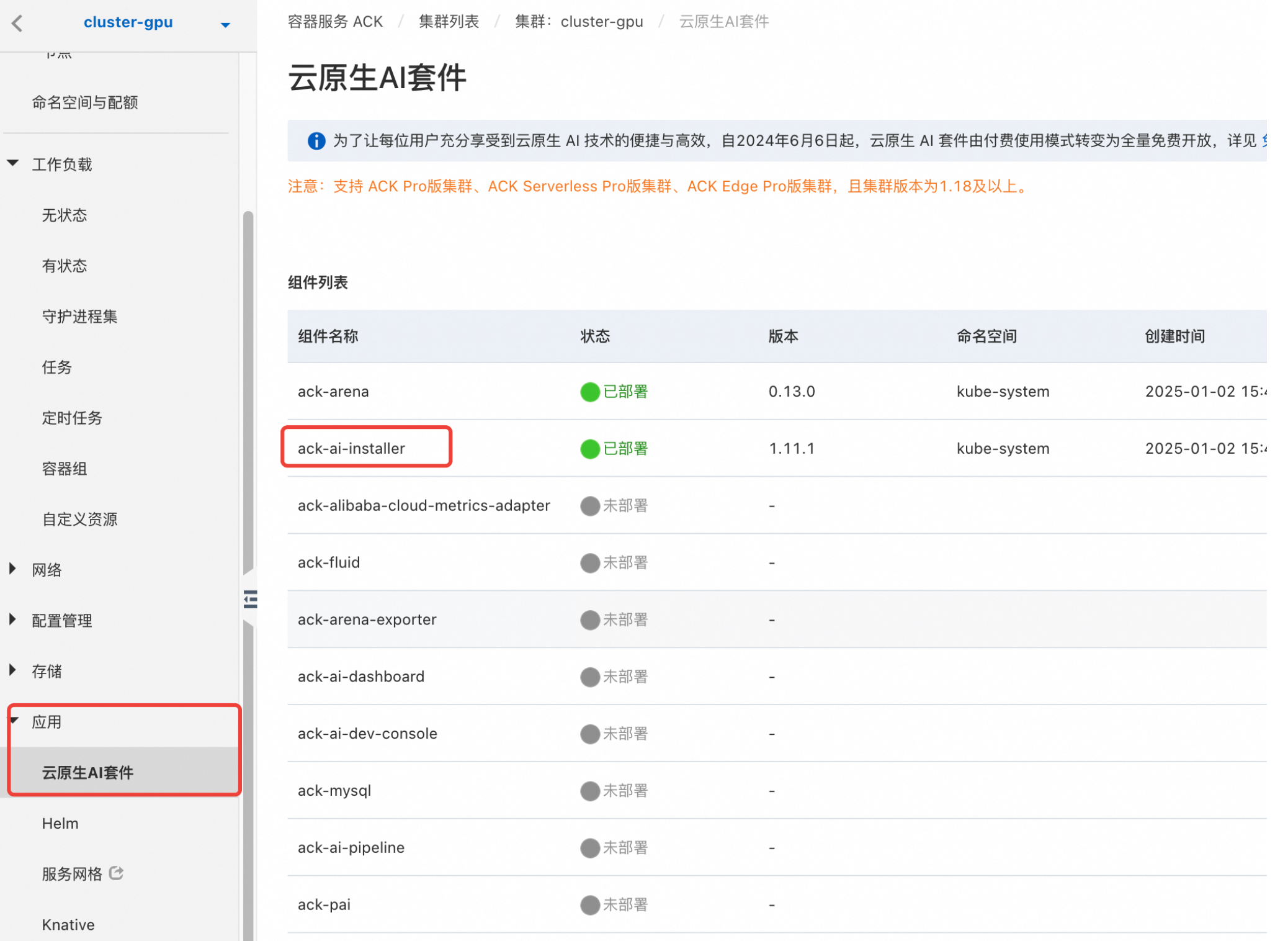The height and width of the screenshot is (941, 1288).
Task: Click the 版本 column header
Action: 784,336
